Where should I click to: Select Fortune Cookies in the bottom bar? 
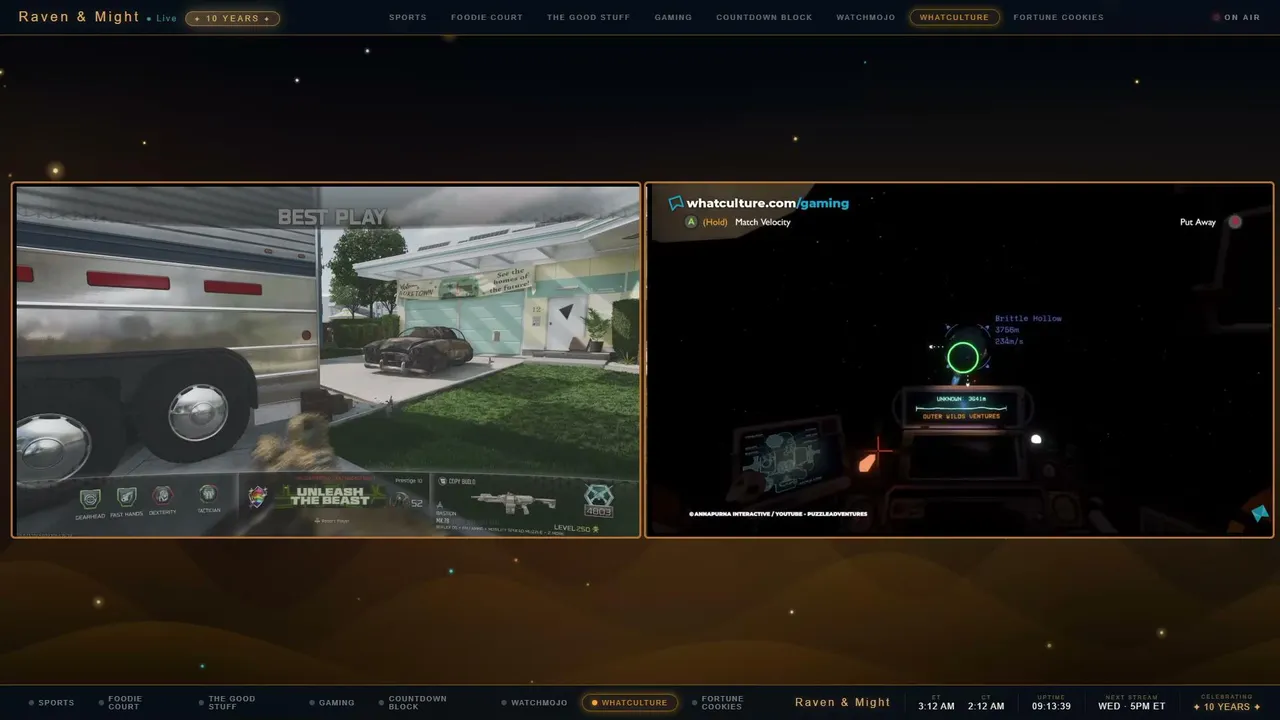[717, 703]
